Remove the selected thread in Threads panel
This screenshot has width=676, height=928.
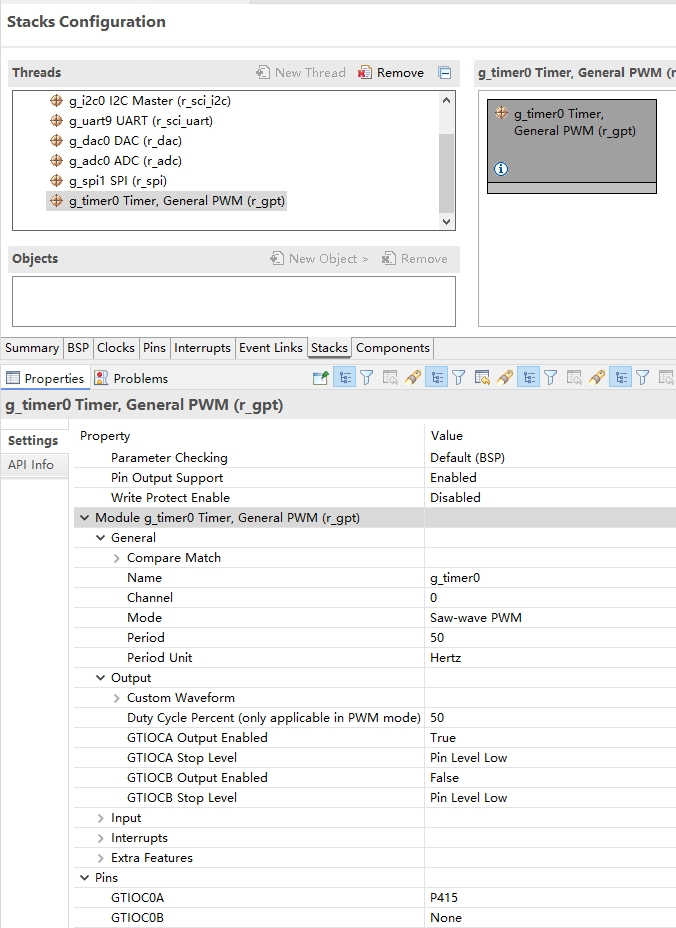(391, 73)
